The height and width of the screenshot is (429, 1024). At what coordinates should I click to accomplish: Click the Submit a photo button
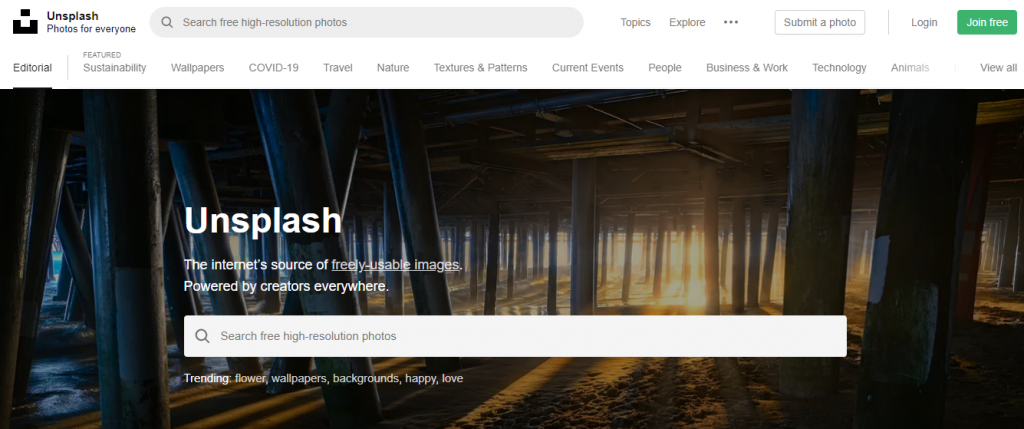820,22
